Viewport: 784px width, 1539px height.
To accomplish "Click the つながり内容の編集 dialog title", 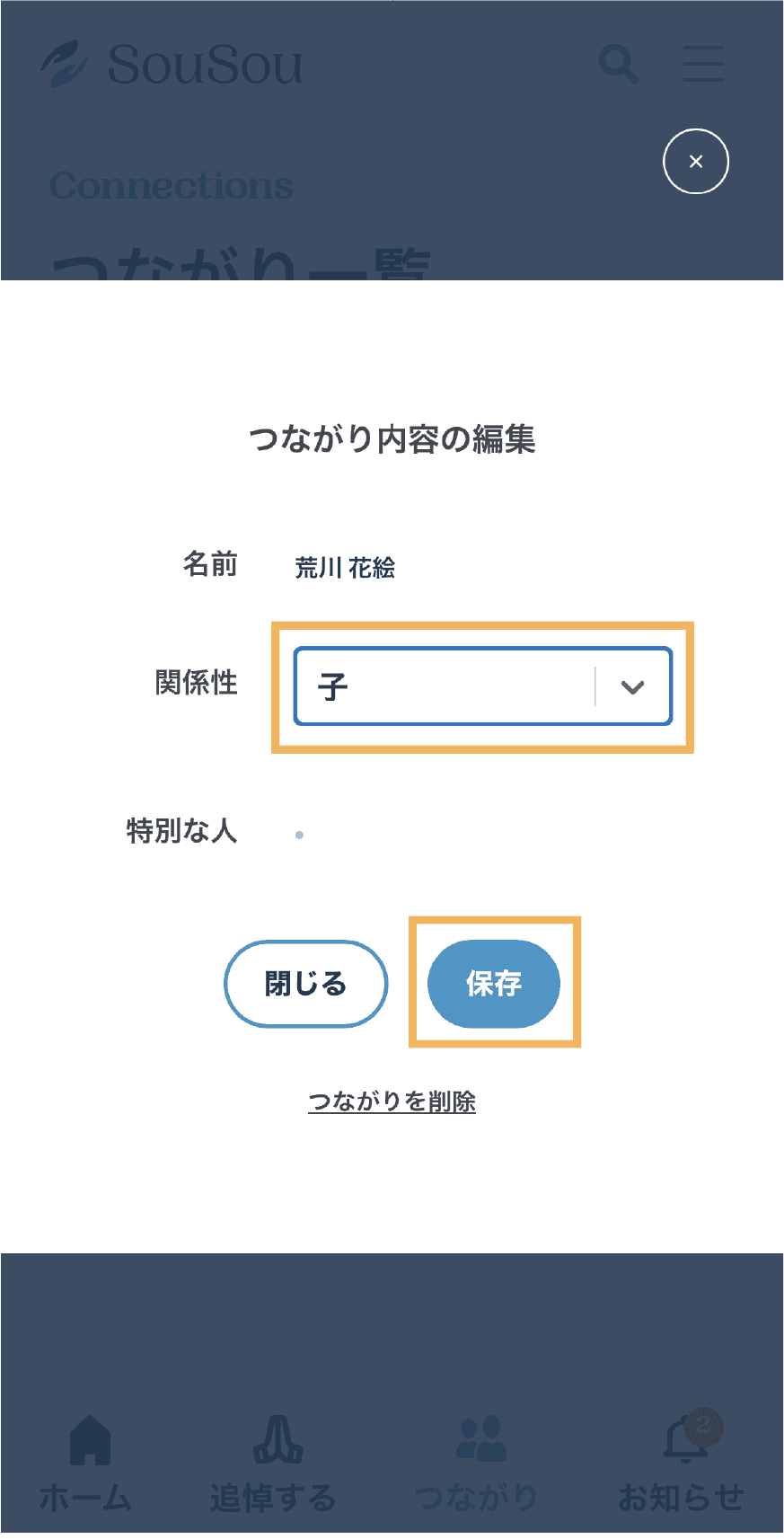I will coord(392,439).
